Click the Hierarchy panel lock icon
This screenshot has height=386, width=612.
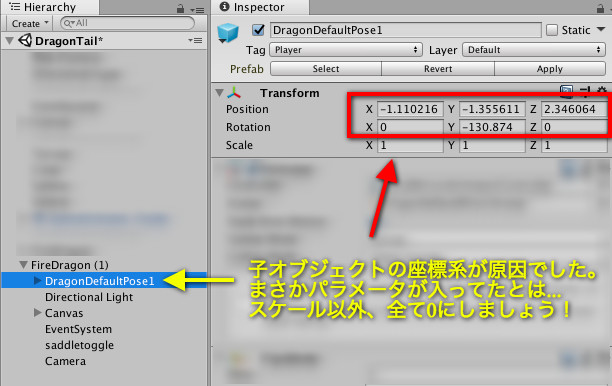[180, 8]
